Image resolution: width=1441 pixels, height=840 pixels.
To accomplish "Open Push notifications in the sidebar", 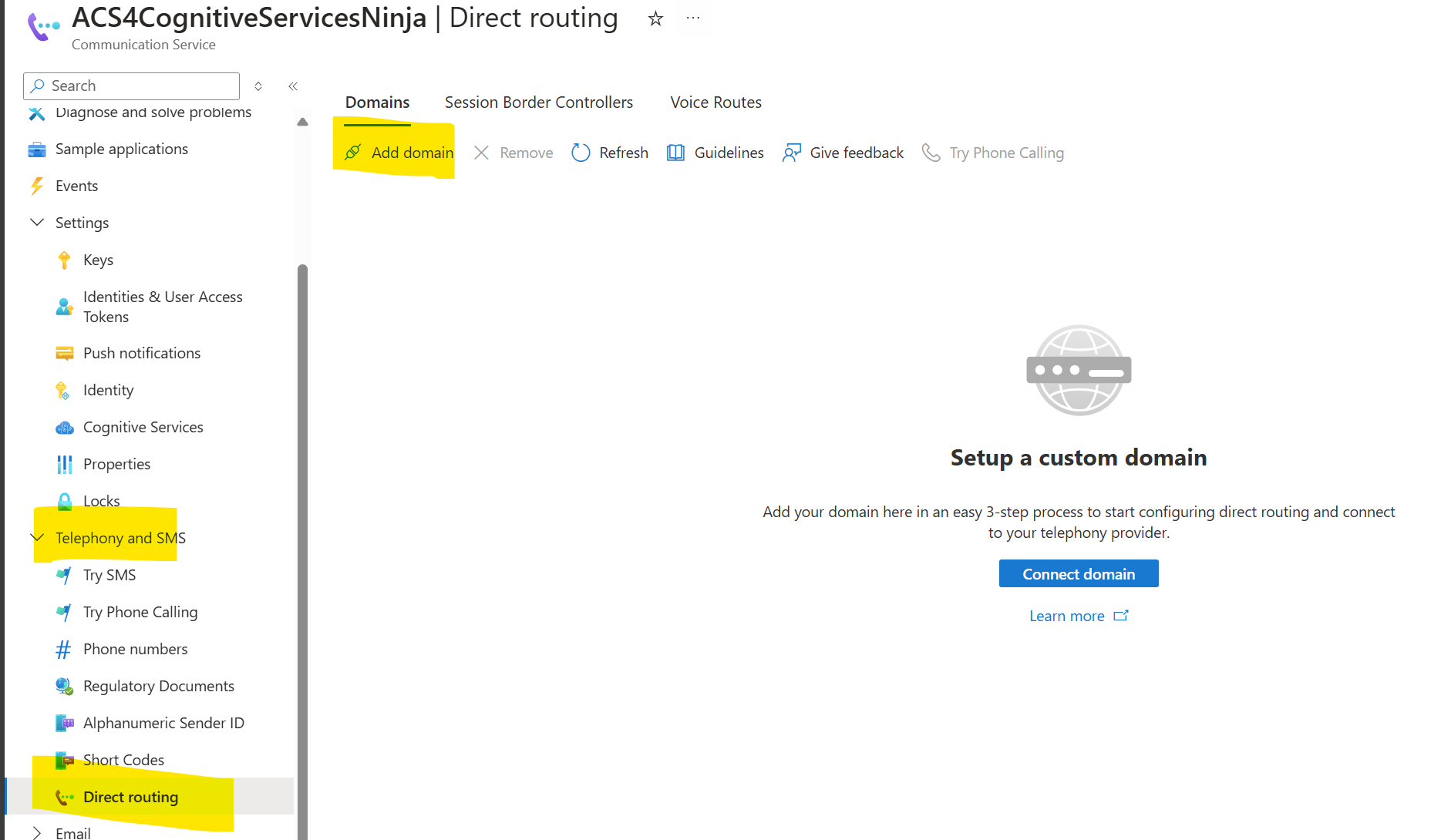I will (142, 354).
